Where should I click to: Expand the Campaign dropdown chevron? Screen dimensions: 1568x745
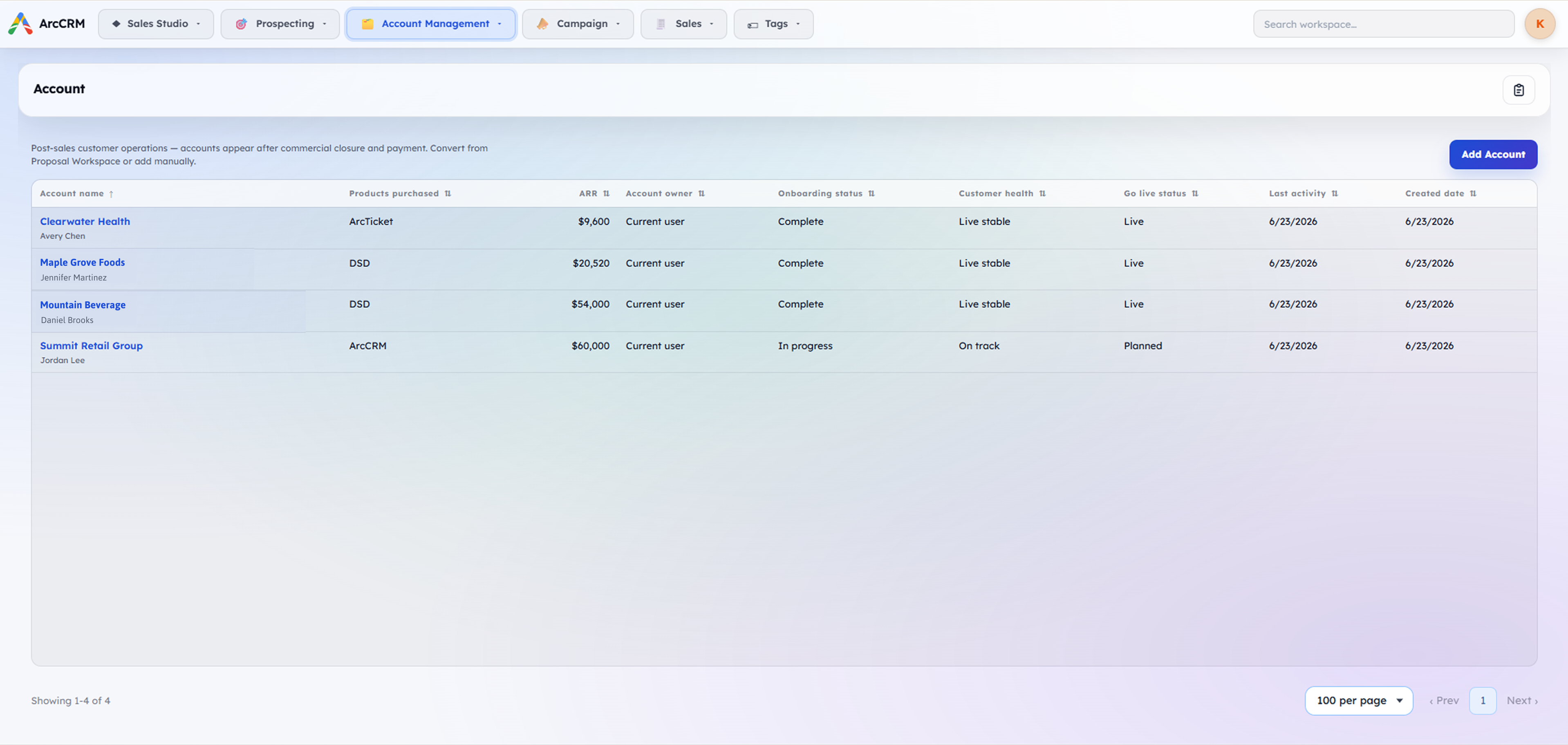618,25
